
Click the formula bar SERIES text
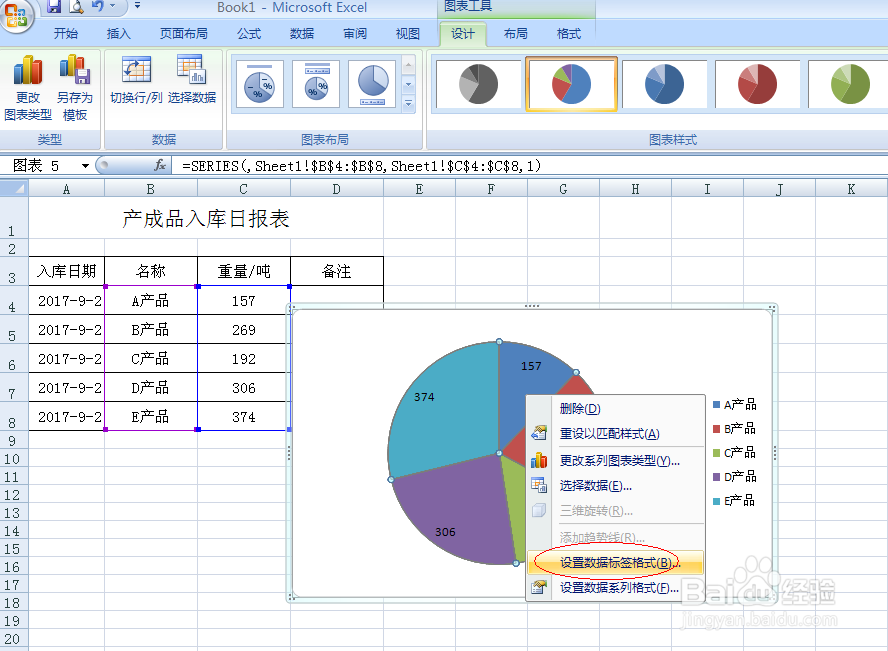tap(361, 166)
